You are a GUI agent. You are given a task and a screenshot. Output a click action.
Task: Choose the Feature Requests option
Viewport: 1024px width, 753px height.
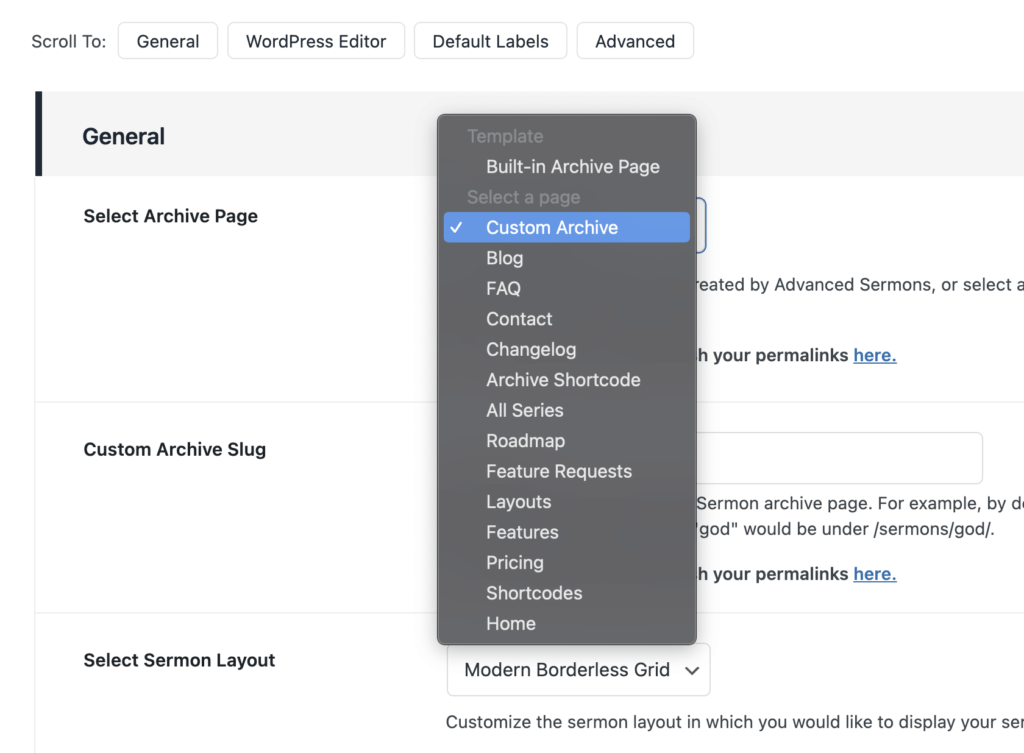coord(559,472)
